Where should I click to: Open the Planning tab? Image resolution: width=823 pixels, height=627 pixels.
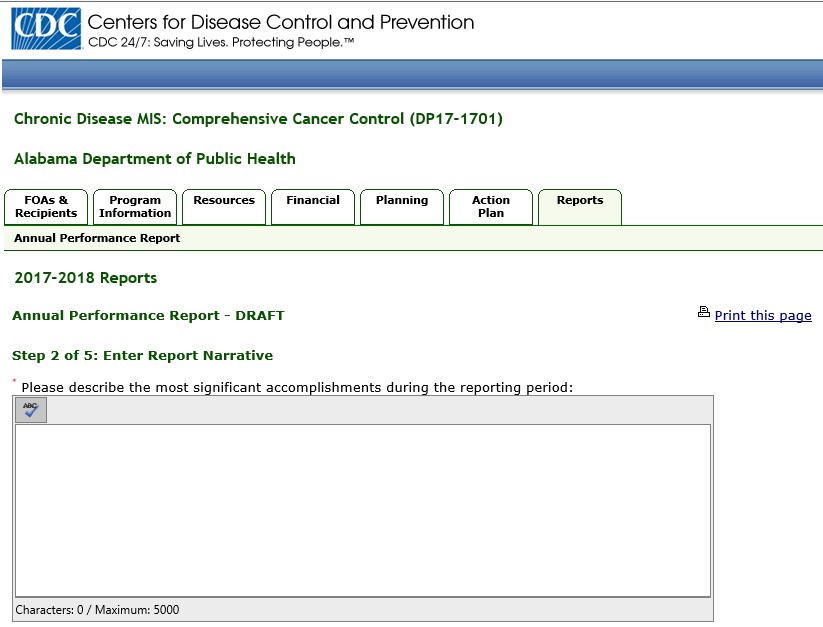402,201
